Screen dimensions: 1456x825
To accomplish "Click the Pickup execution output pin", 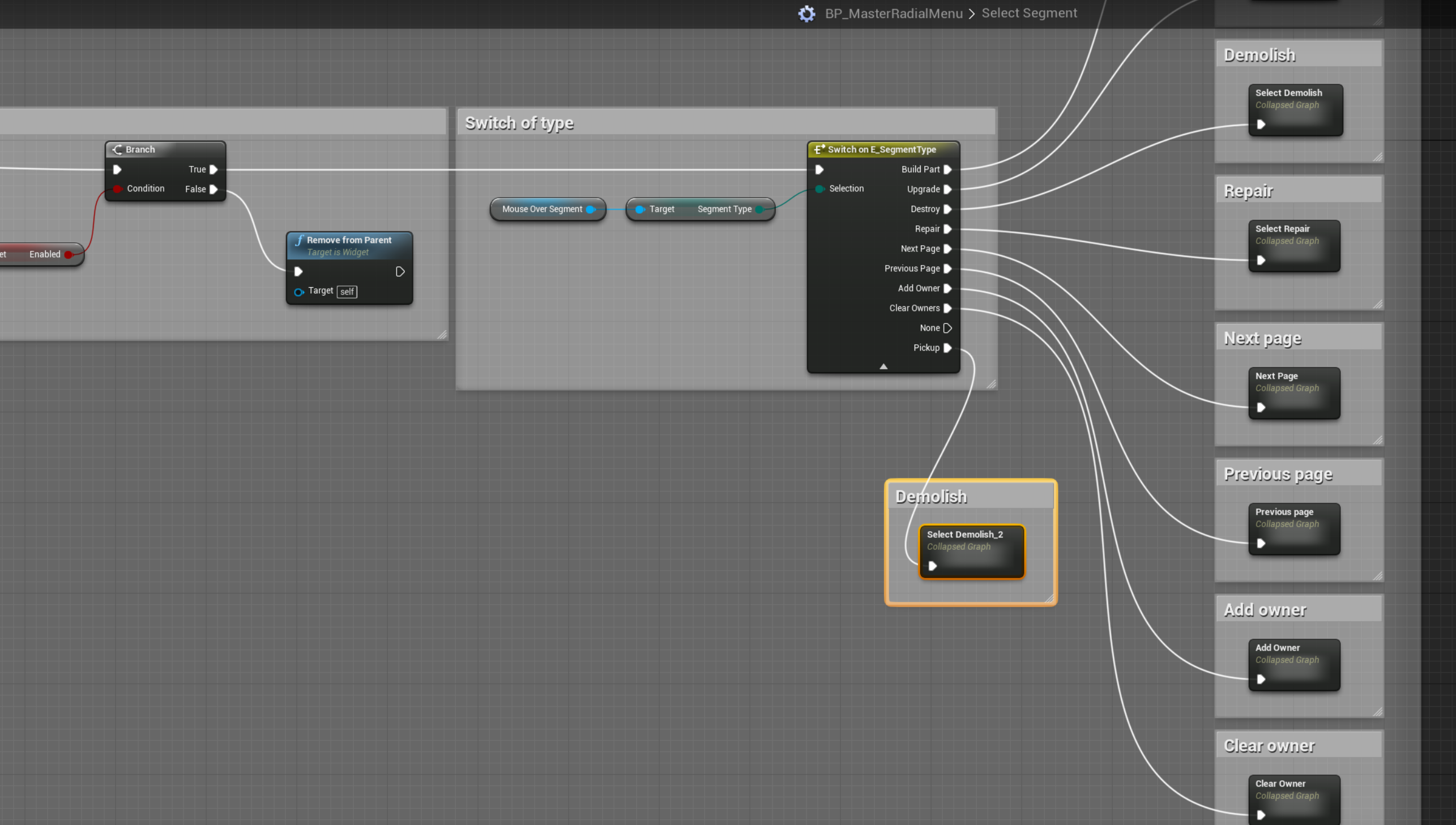I will pyautogui.click(x=947, y=348).
